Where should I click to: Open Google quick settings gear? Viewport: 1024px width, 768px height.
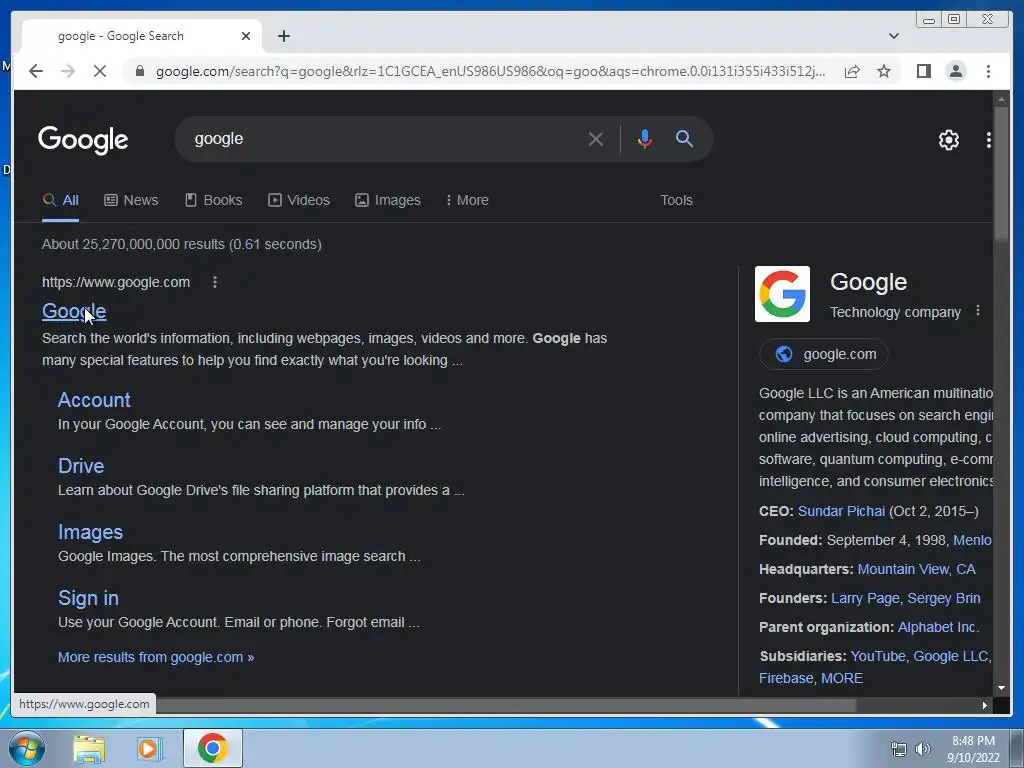point(948,140)
